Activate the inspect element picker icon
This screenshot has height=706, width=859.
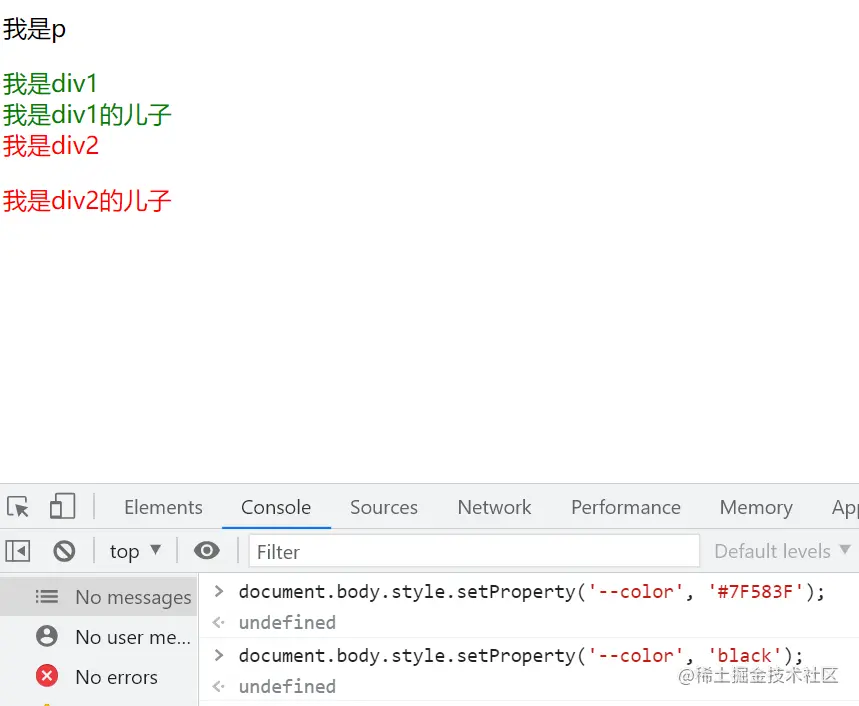18,507
